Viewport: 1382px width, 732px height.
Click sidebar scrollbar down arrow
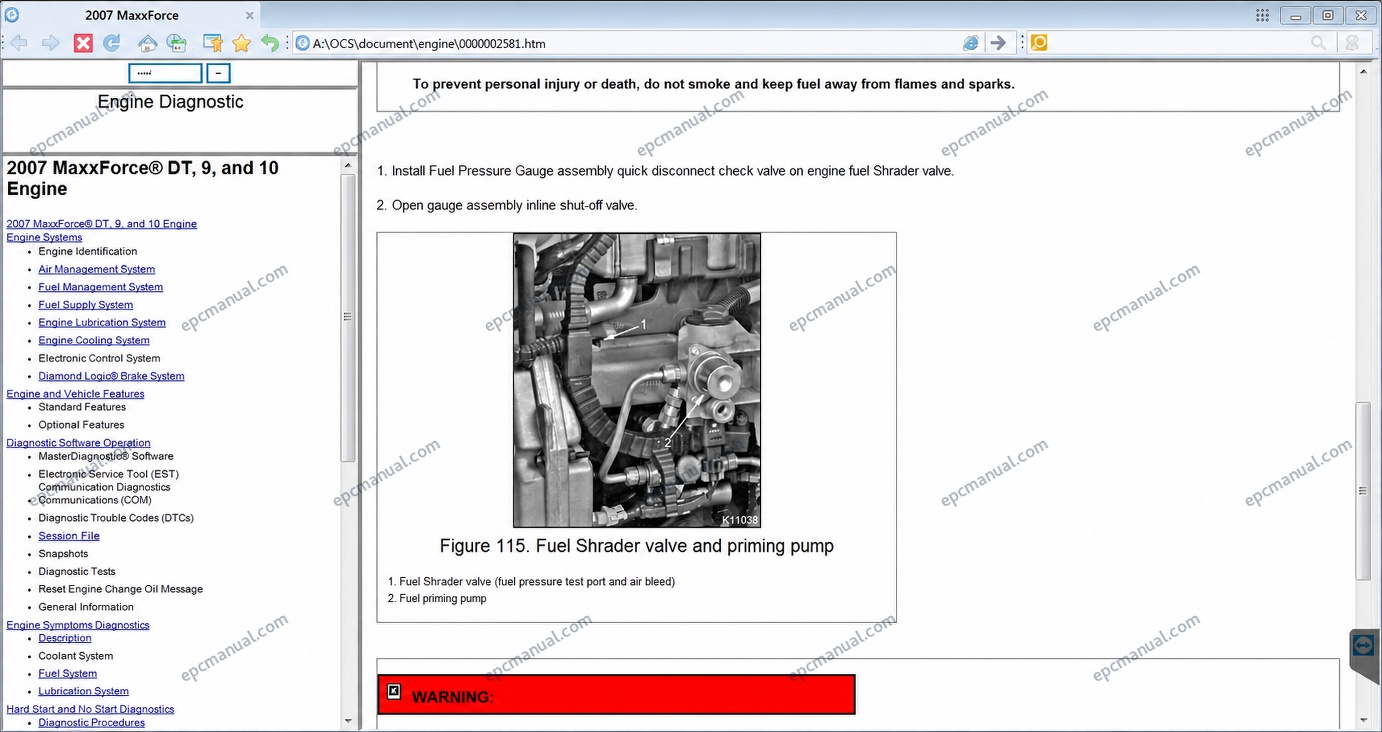point(348,720)
